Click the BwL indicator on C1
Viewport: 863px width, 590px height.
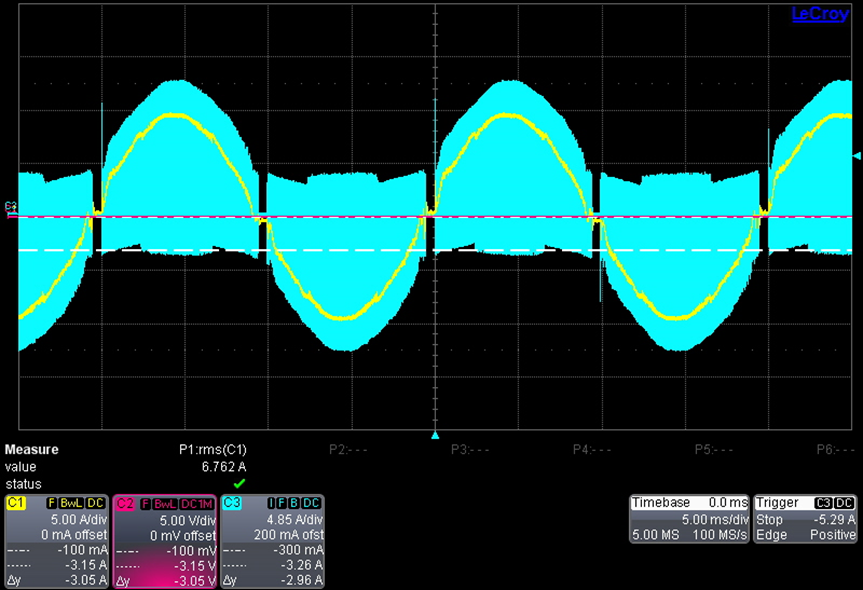coord(70,503)
